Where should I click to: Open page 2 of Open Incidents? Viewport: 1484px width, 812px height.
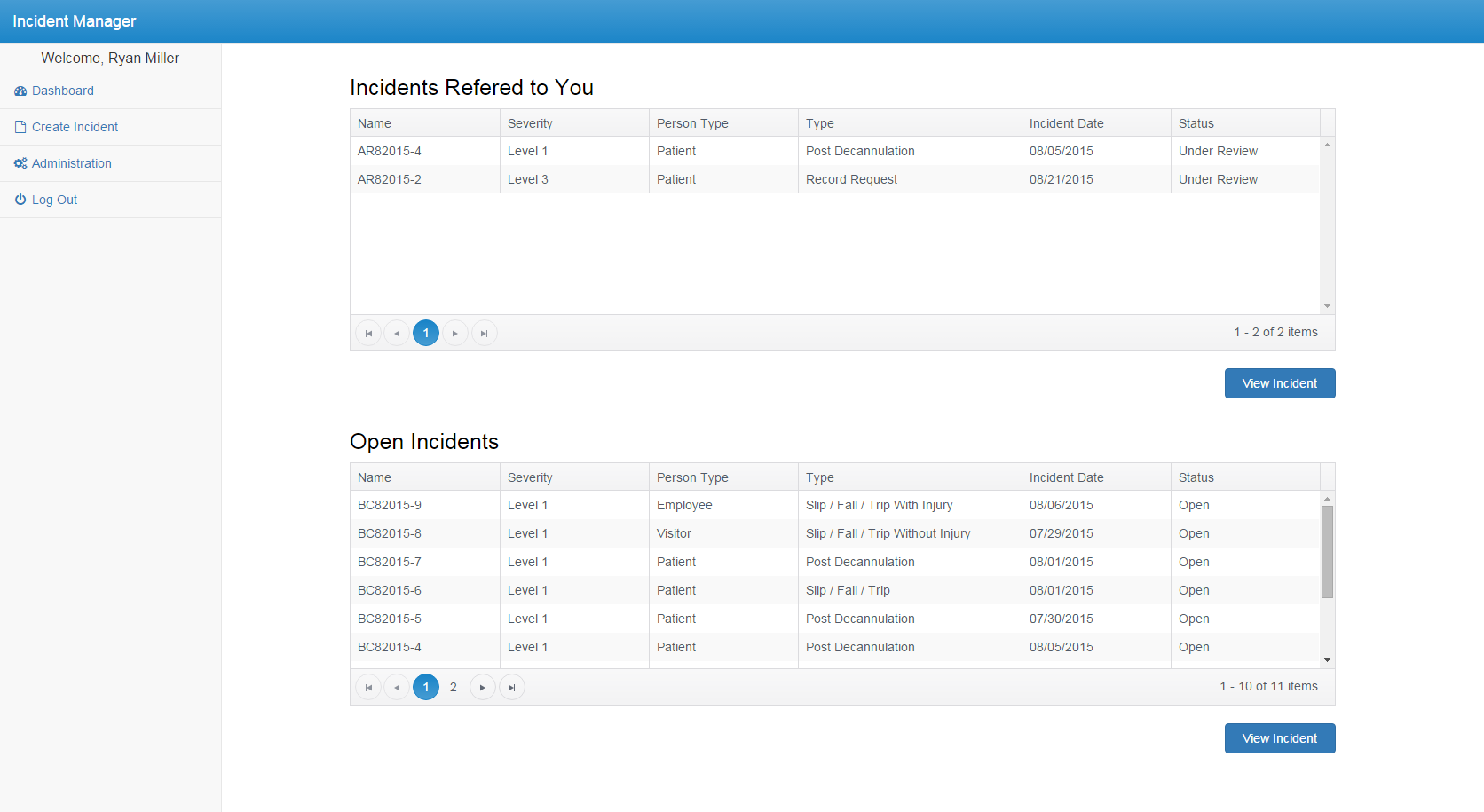[454, 687]
